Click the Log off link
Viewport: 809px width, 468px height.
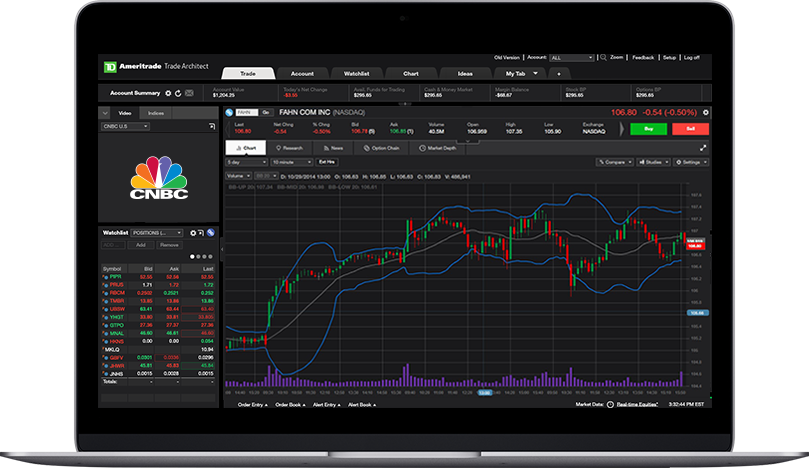[691, 58]
